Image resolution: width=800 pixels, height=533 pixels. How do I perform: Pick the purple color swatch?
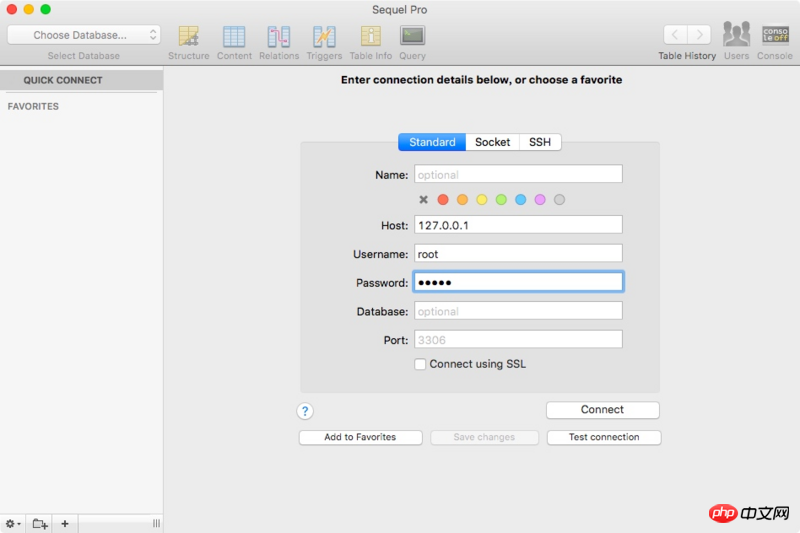coord(540,199)
